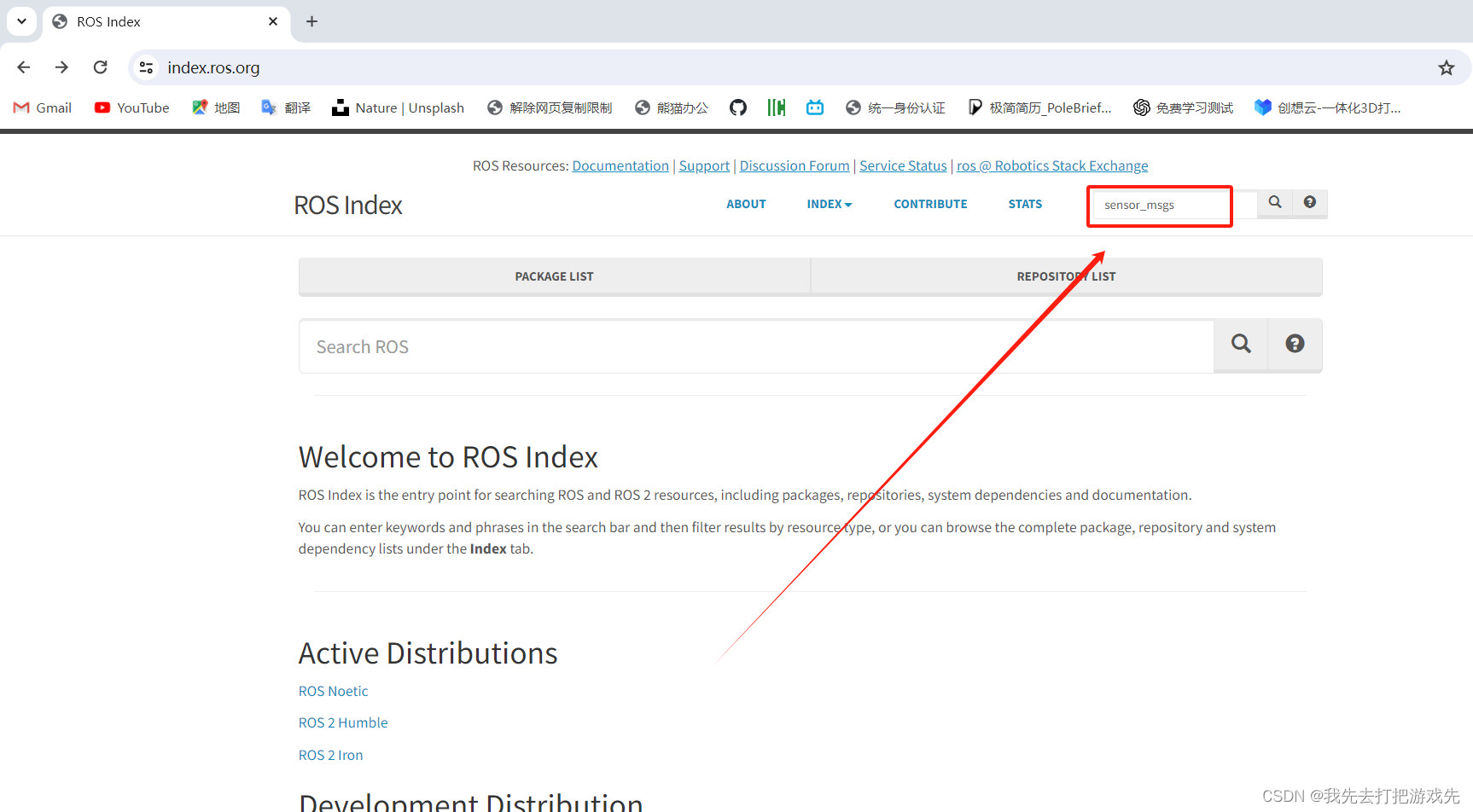Image resolution: width=1473 pixels, height=812 pixels.
Task: Open the Gmail bookmark
Action: point(43,107)
